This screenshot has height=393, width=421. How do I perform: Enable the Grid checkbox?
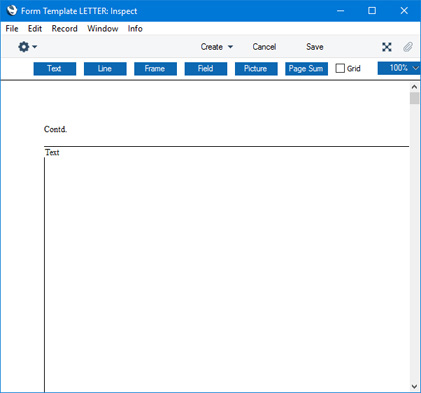tap(340, 68)
